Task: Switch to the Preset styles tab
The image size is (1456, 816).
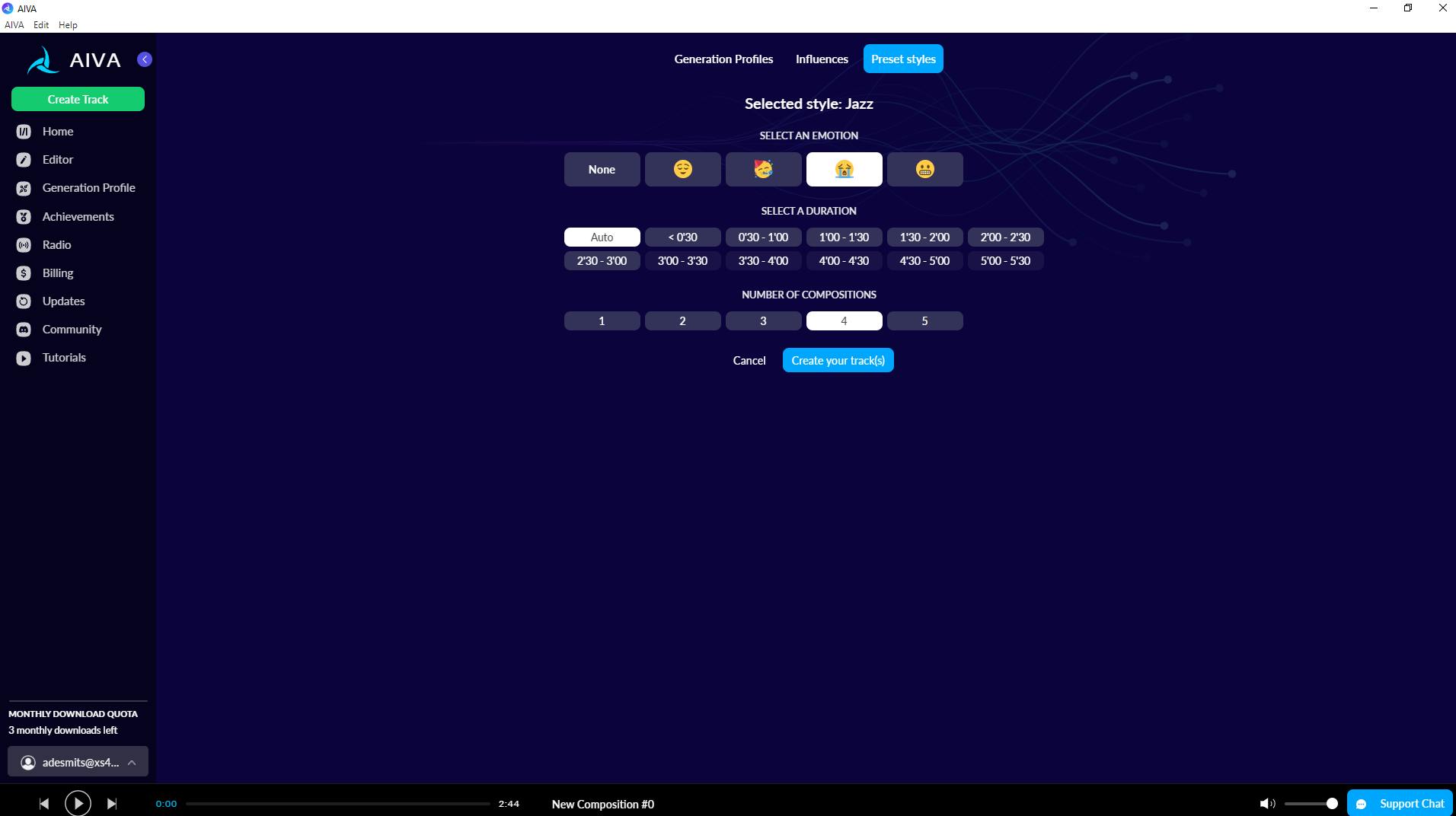Action: 903,59
